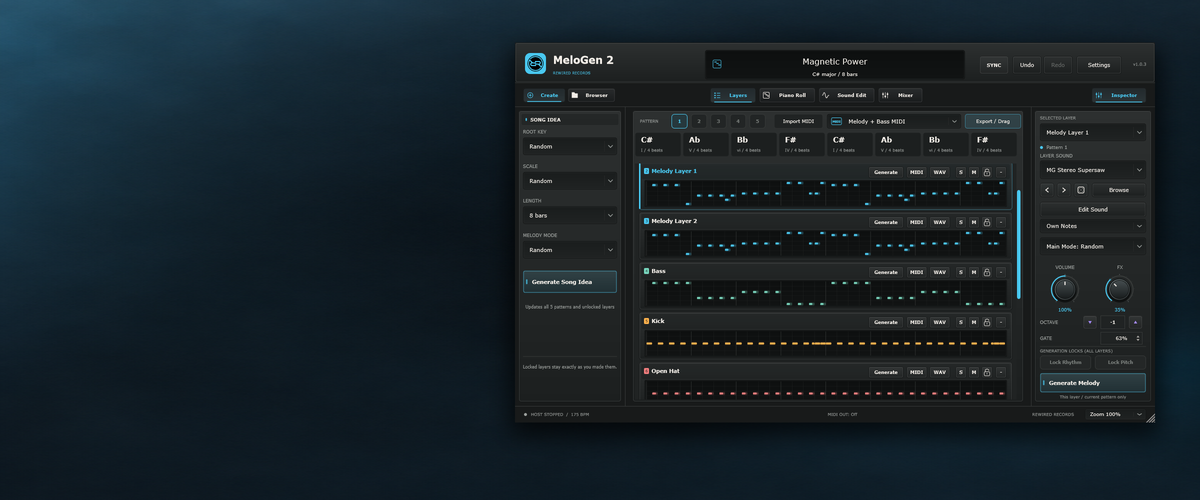Switch to the Browser tab
The width and height of the screenshot is (1200, 500).
point(591,95)
